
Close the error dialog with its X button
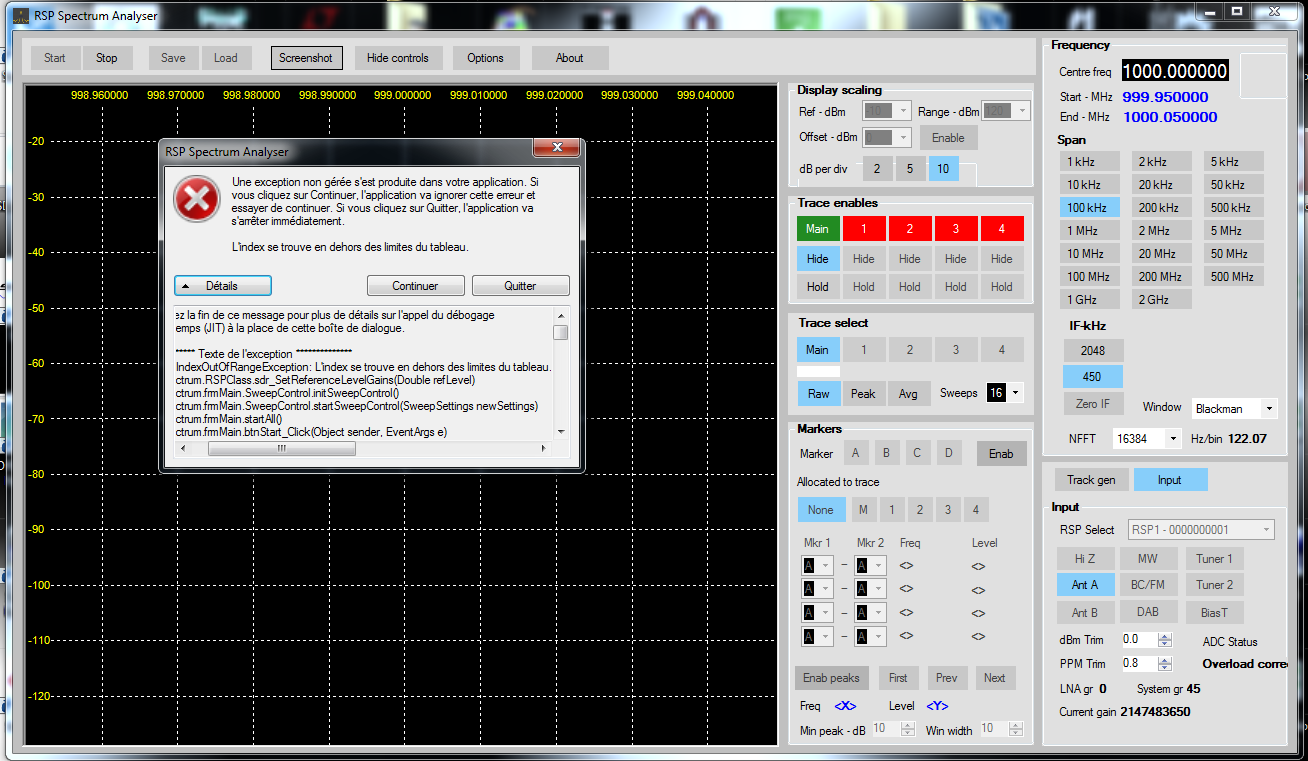click(x=555, y=150)
